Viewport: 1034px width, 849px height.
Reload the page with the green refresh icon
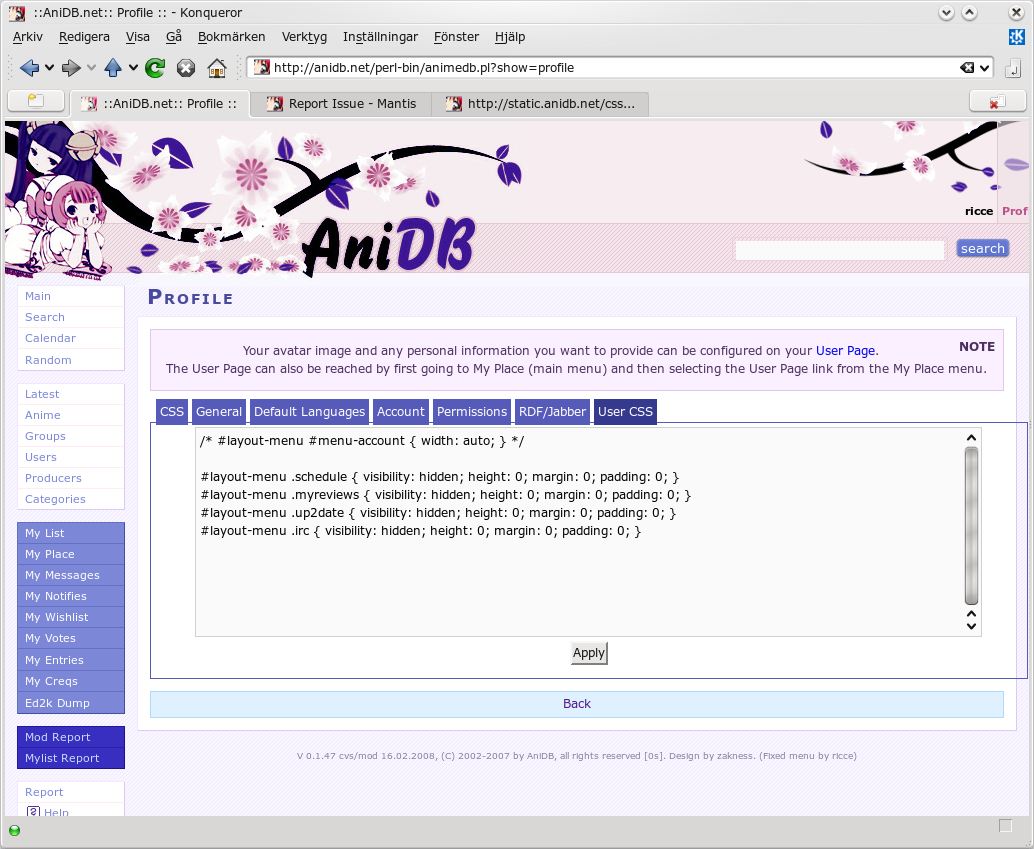[x=155, y=68]
